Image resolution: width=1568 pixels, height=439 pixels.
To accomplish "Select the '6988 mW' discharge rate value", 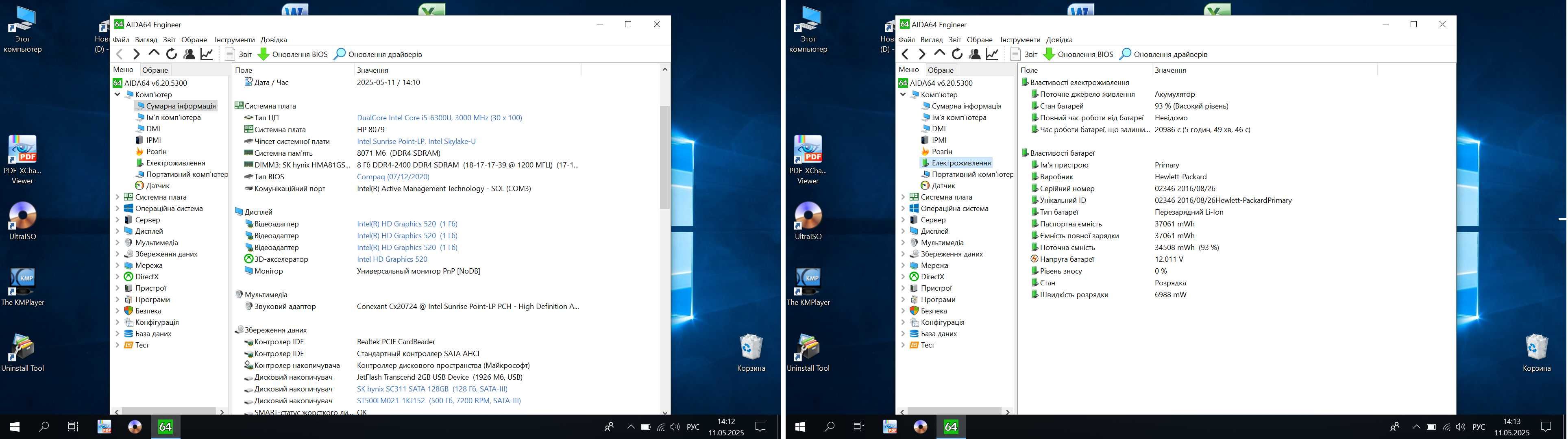I will pos(1171,295).
